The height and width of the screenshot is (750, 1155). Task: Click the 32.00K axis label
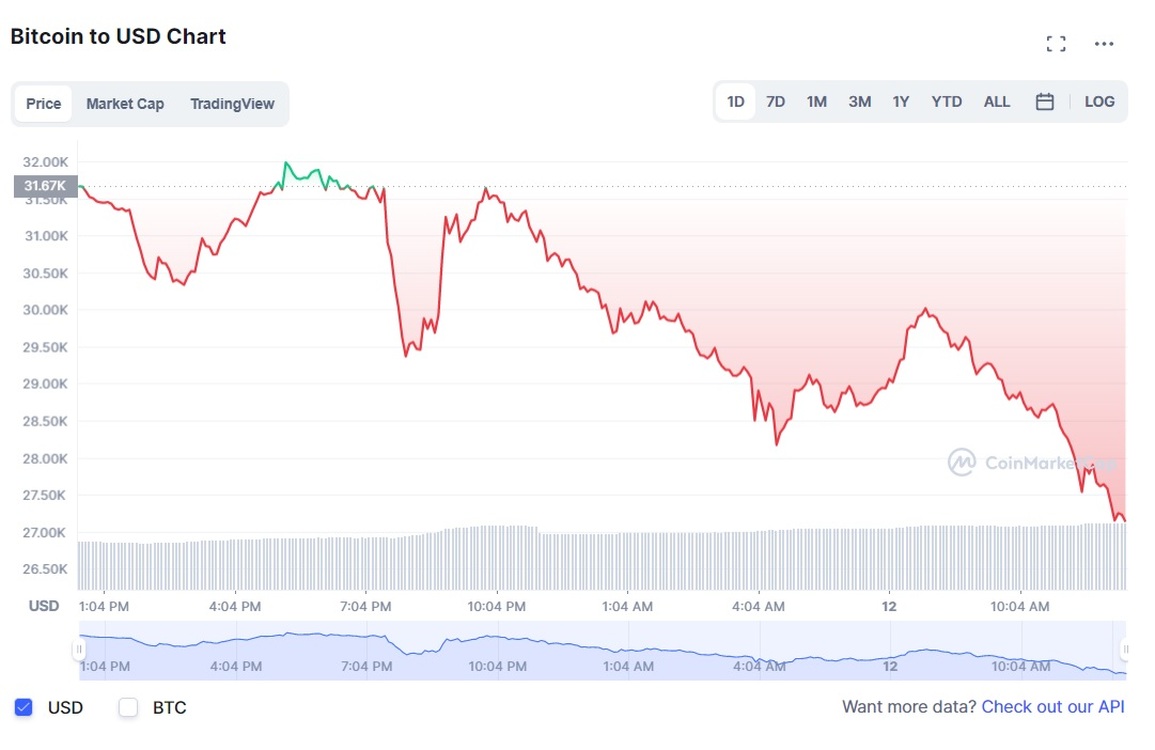[45, 162]
